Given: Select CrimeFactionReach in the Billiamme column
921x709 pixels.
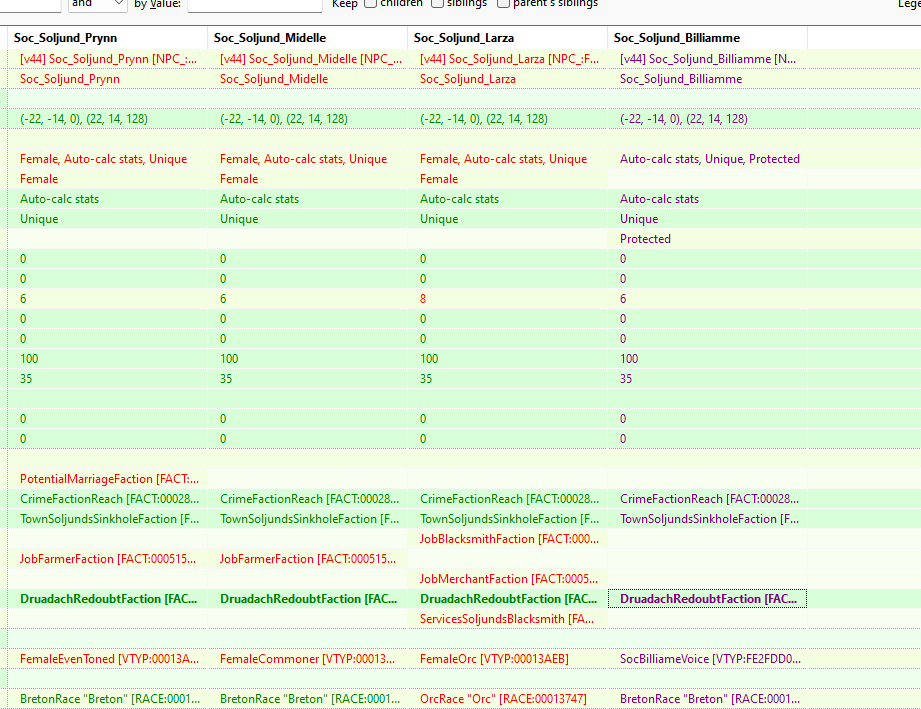Looking at the screenshot, I should (x=707, y=499).
